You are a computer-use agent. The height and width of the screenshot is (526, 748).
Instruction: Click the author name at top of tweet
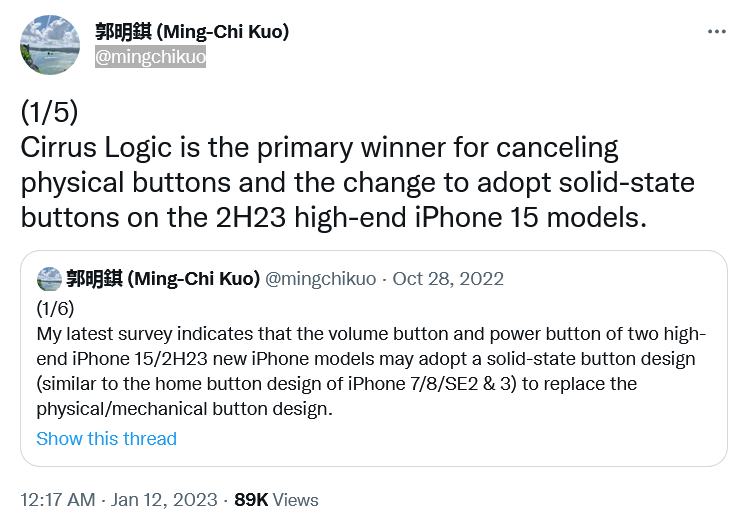pos(192,31)
